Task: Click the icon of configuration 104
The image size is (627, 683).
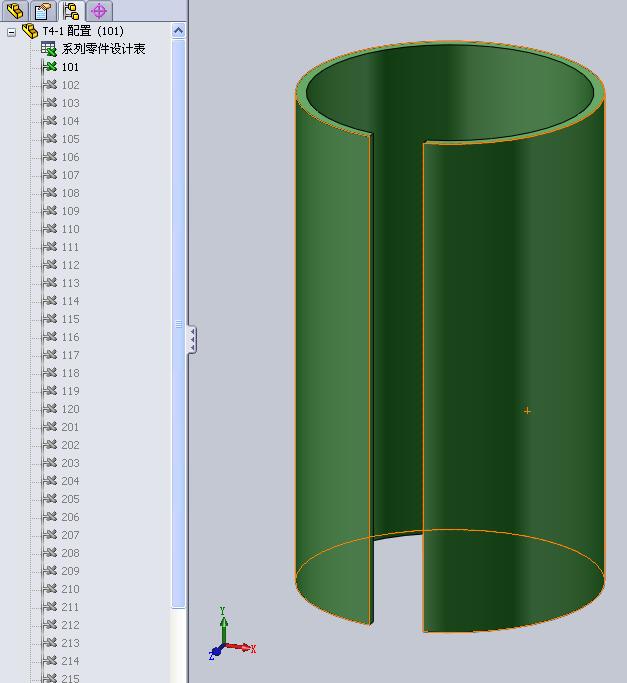Action: (x=50, y=121)
